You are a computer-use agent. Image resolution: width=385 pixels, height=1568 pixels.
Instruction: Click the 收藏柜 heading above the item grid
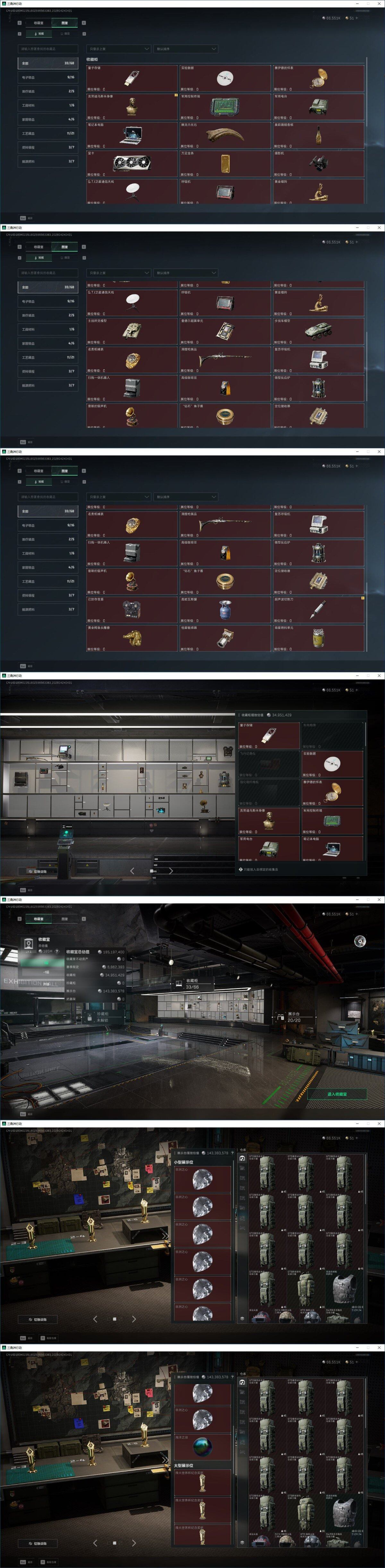92,60
